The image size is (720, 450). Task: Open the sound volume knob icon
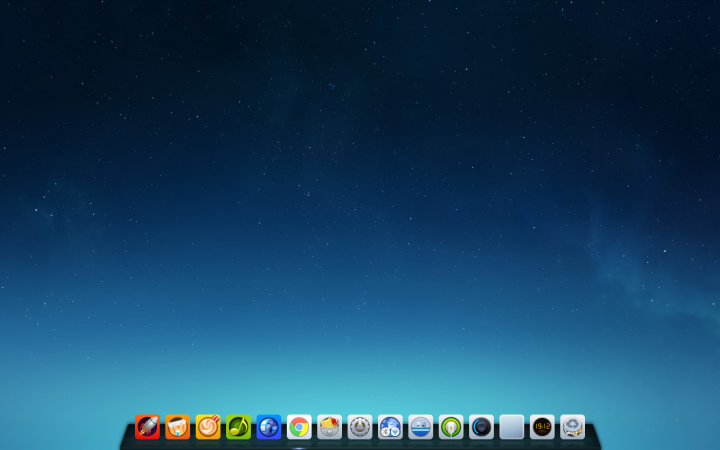pyautogui.click(x=481, y=427)
